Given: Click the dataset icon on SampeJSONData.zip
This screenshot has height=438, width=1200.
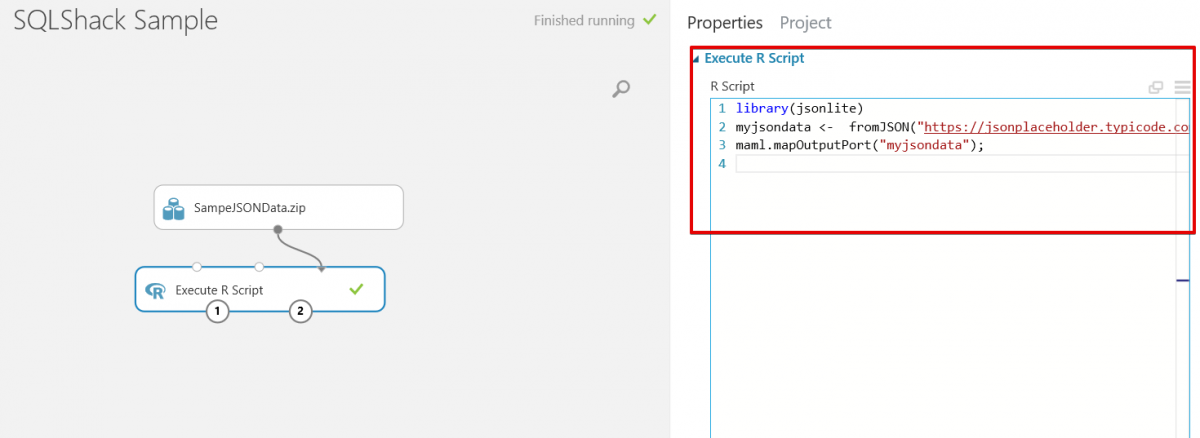Looking at the screenshot, I should coord(175,208).
